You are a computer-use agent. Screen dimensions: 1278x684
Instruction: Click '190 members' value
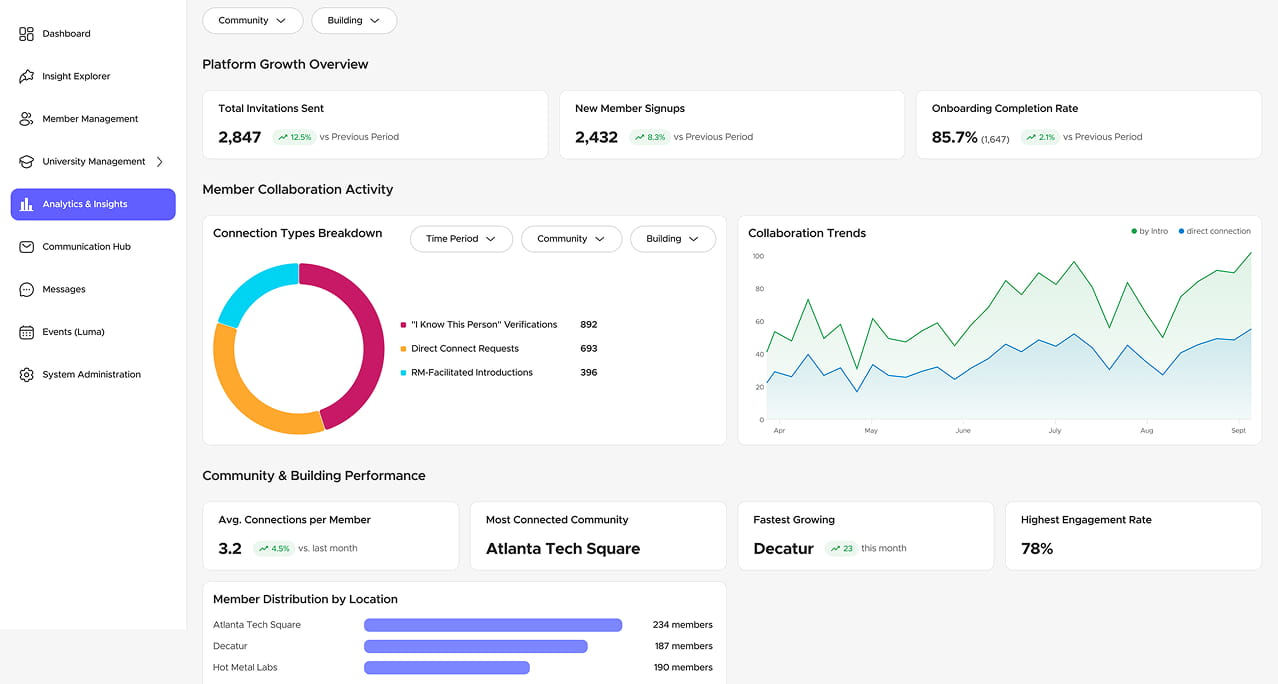point(683,667)
